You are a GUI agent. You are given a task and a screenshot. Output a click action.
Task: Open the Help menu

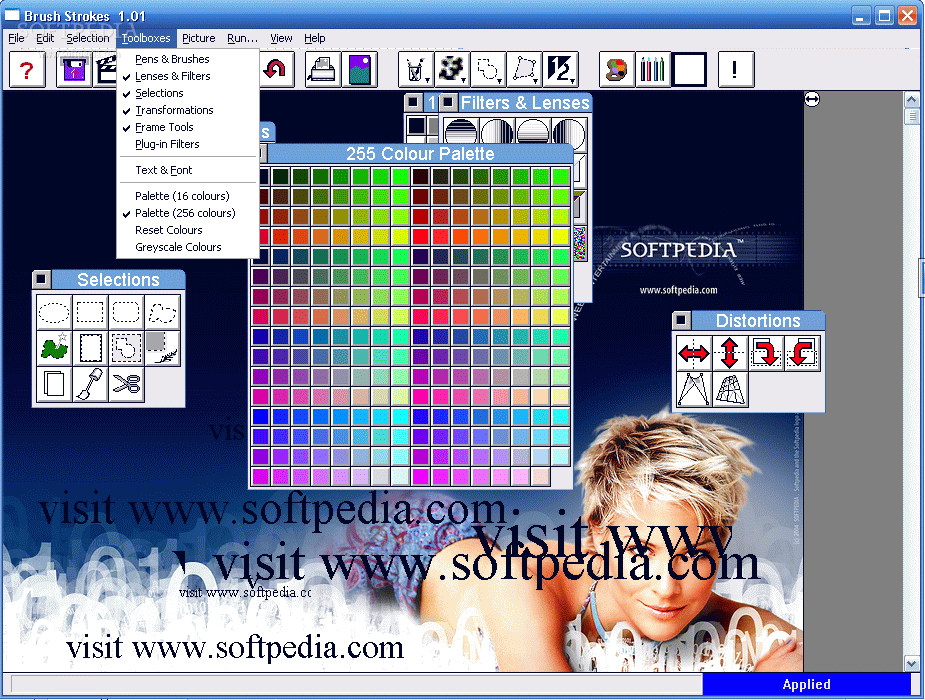click(314, 38)
